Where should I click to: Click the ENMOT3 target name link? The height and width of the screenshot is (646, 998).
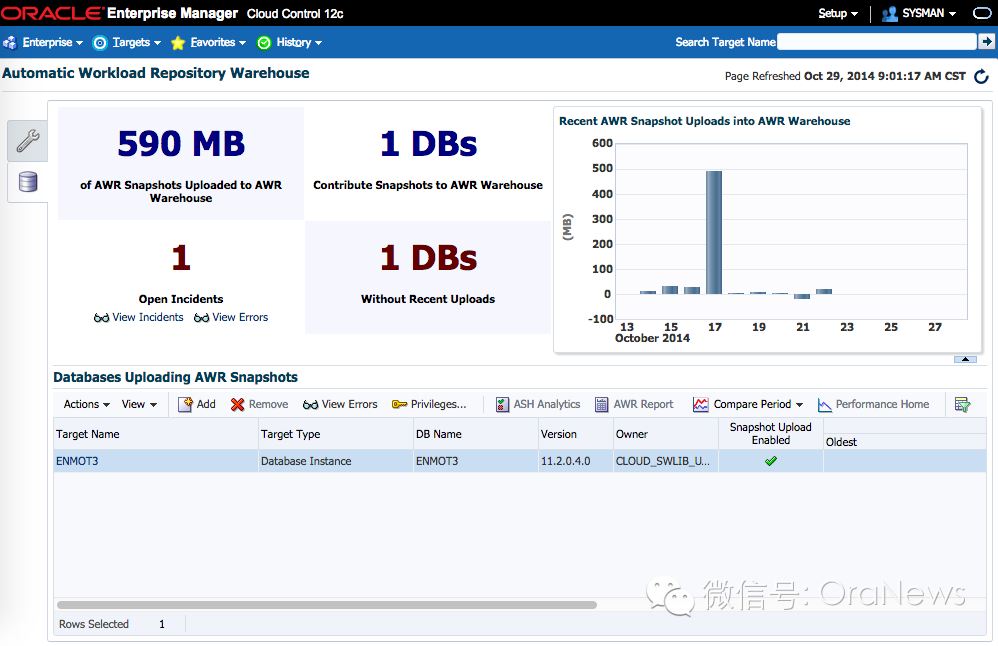point(77,461)
